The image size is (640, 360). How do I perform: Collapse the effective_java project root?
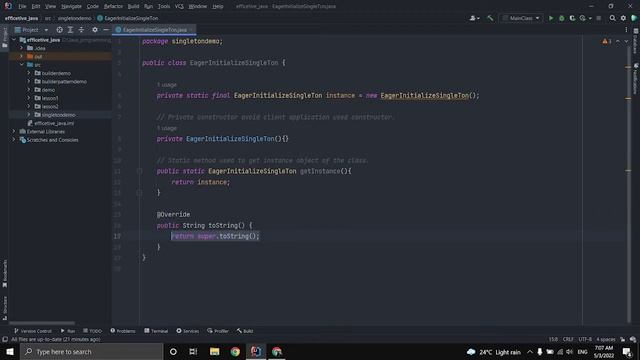coord(14,40)
